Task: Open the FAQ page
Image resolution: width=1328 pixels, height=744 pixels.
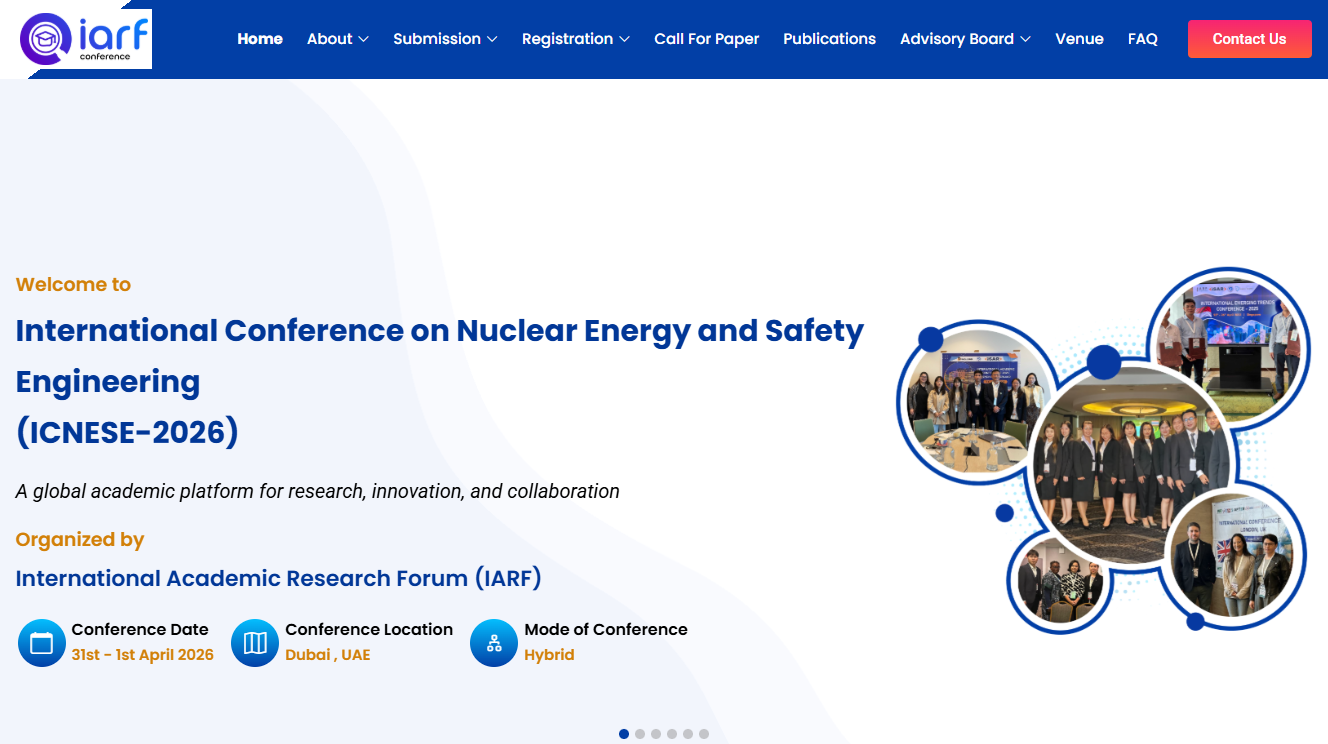Action: coord(1142,39)
